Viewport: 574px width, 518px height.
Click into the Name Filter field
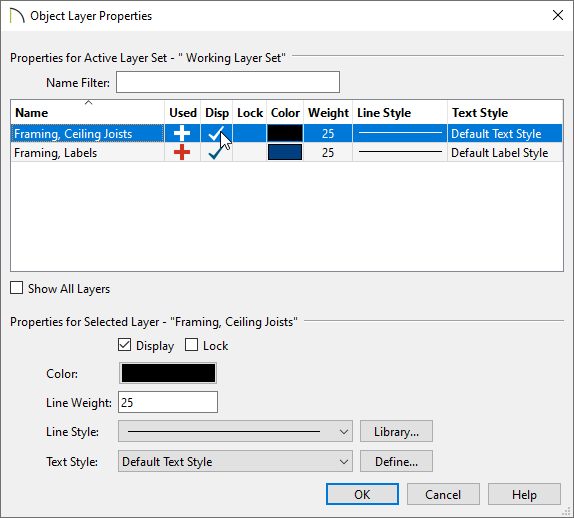point(228,82)
